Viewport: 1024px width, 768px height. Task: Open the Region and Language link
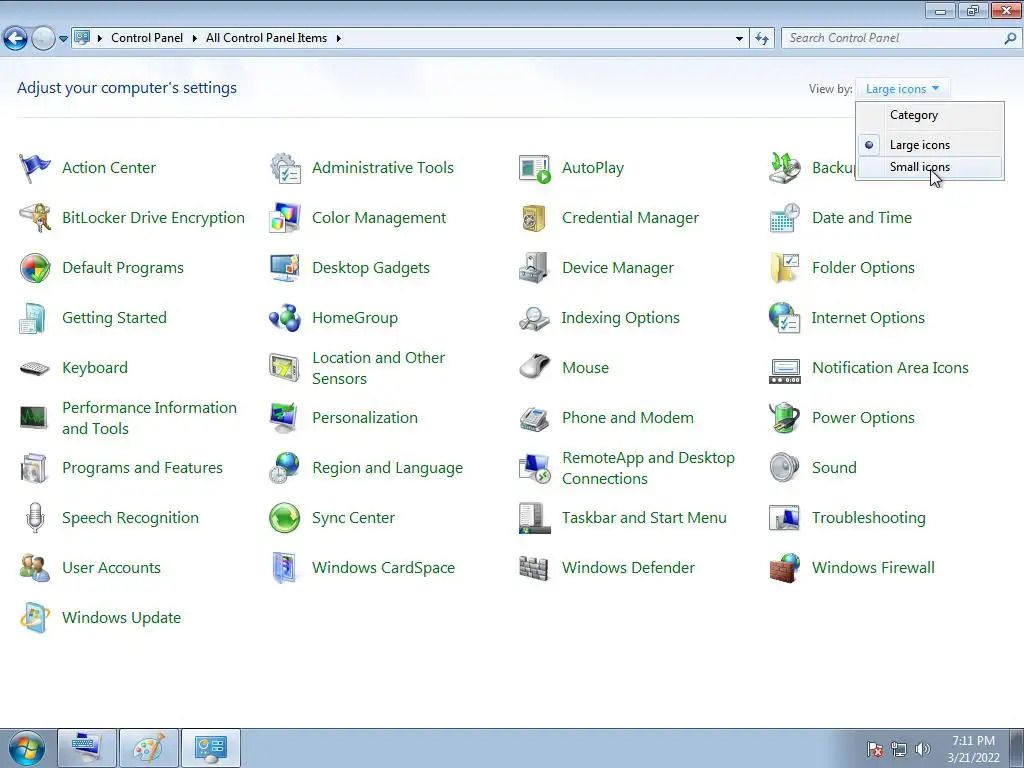pyautogui.click(x=387, y=468)
